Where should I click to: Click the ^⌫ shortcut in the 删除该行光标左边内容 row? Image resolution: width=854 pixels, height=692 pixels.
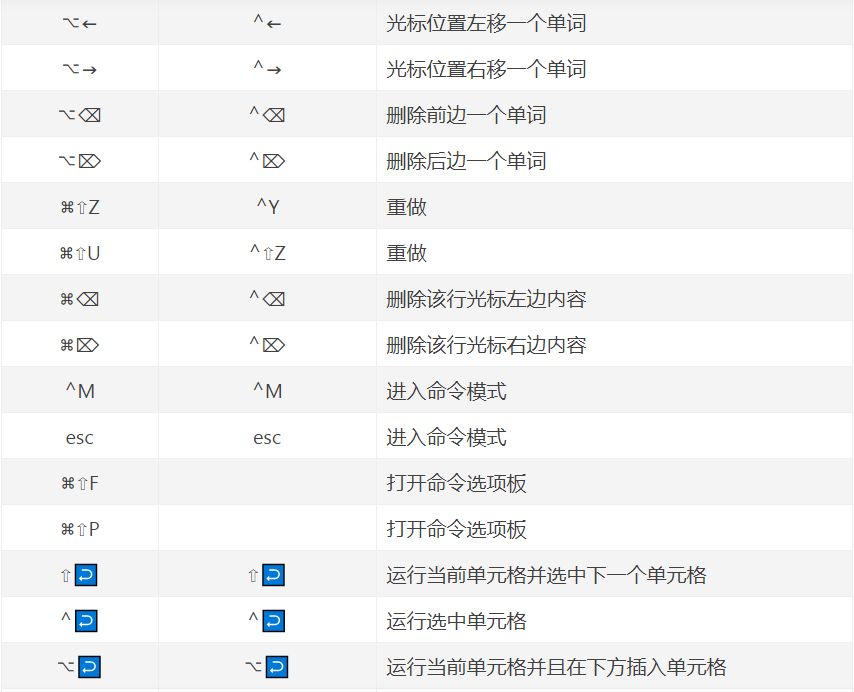(267, 299)
